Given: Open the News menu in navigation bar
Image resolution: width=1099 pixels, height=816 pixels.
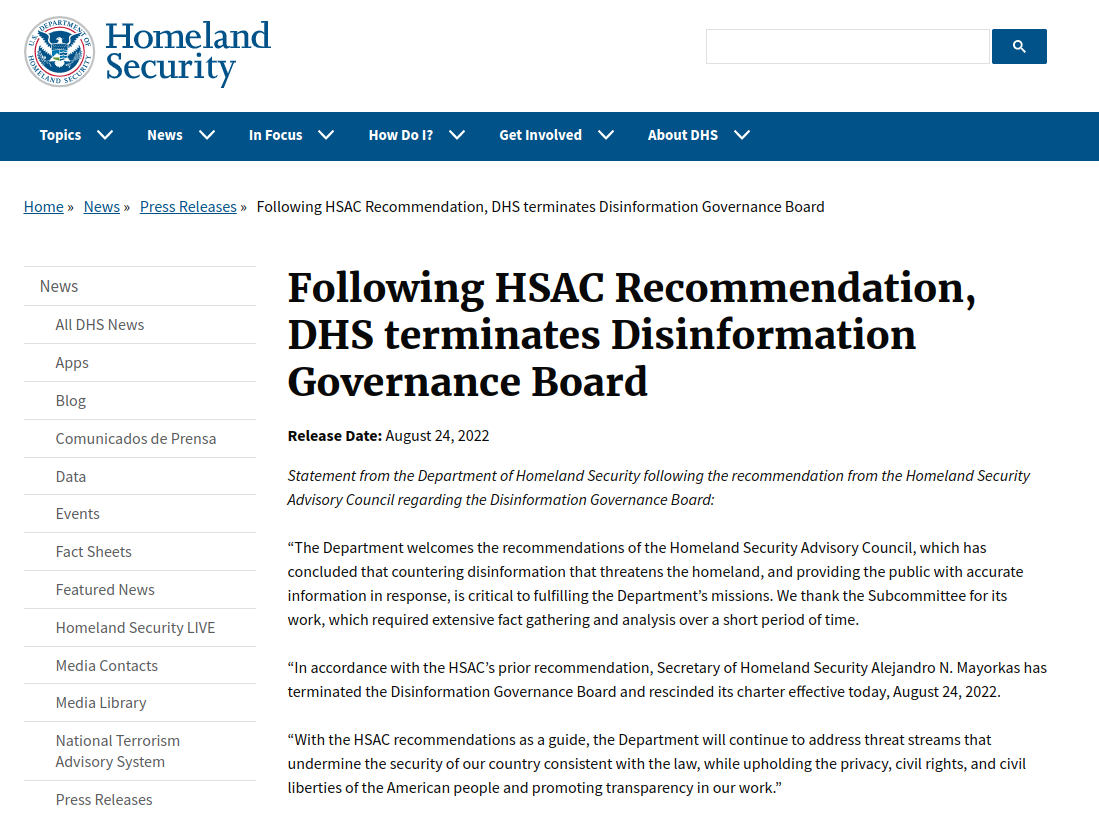Looking at the screenshot, I should coord(165,135).
